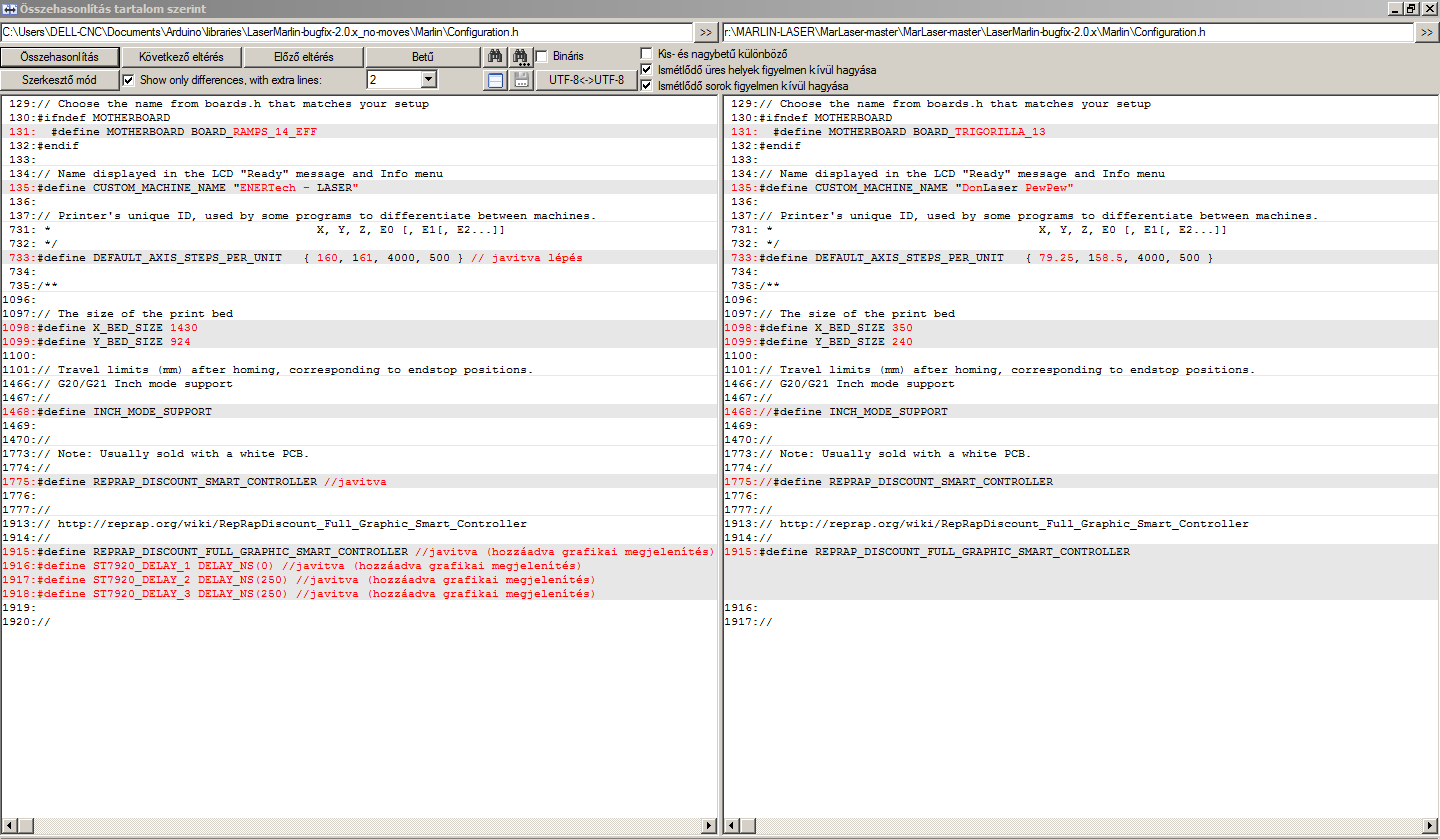Click line '#define X_BED_SIZE 350'
This screenshot has width=1440, height=839.
(x=1081, y=327)
